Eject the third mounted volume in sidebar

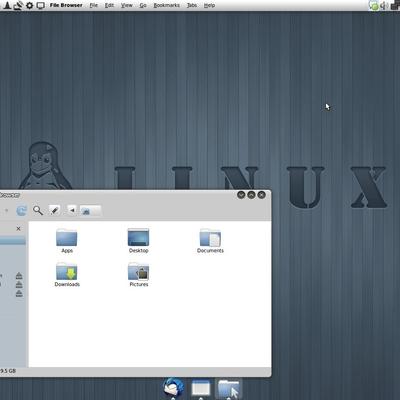coord(19,293)
